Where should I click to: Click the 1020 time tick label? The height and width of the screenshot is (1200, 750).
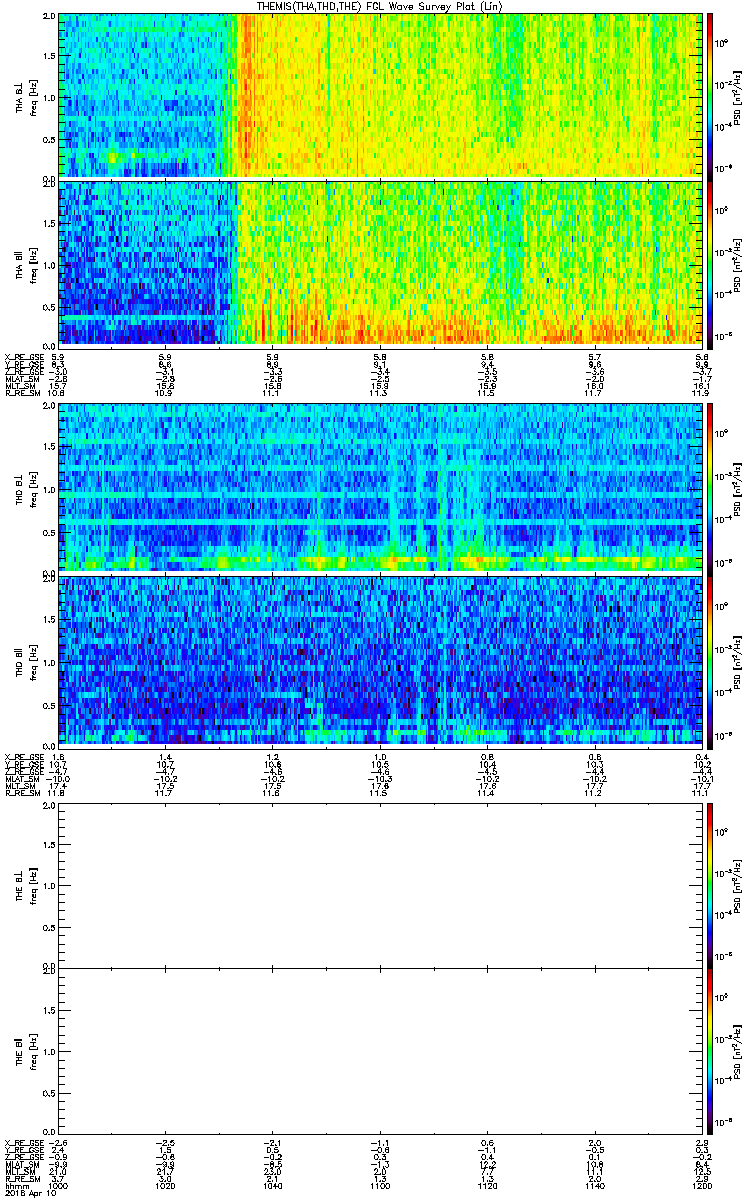tap(165, 1185)
